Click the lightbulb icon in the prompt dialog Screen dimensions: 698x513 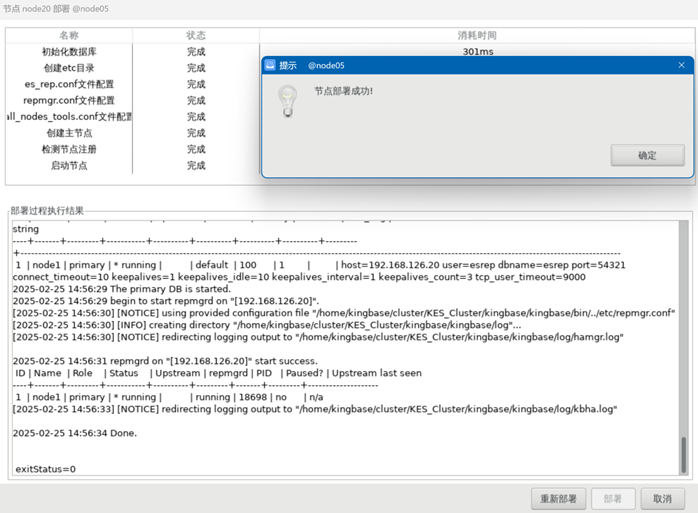click(288, 98)
